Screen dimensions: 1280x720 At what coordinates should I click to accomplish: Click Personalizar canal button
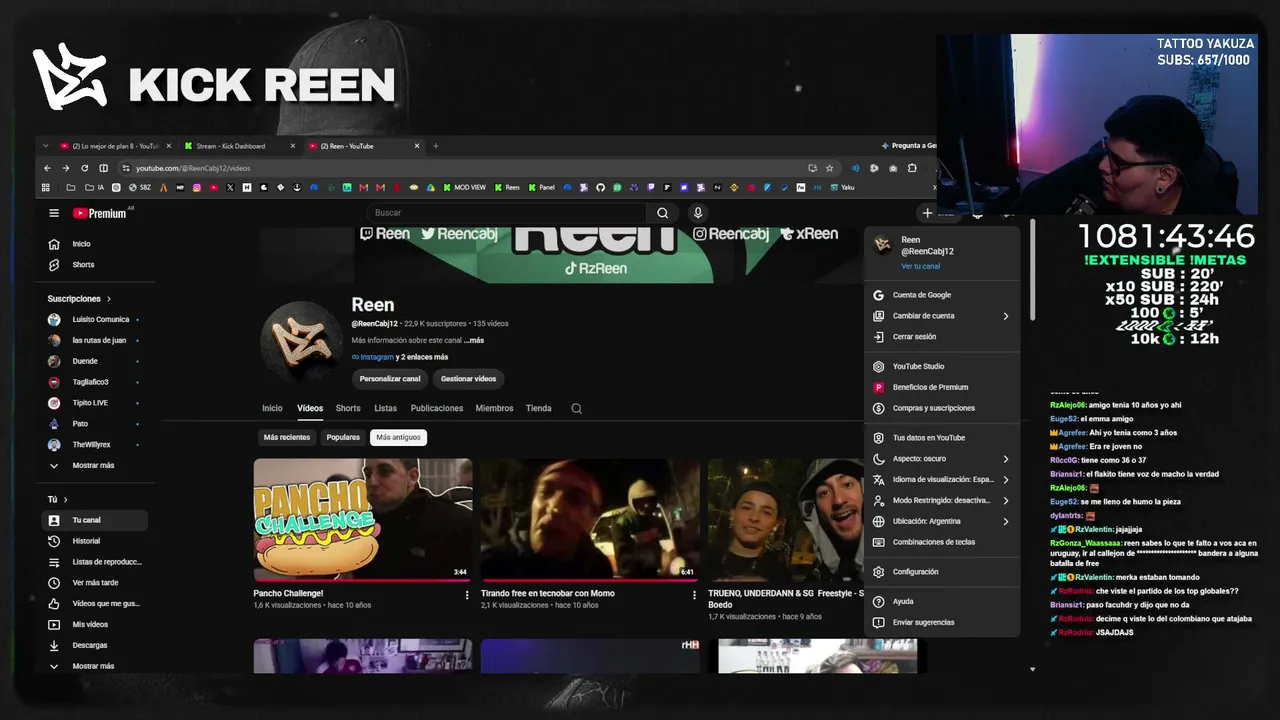(390, 379)
